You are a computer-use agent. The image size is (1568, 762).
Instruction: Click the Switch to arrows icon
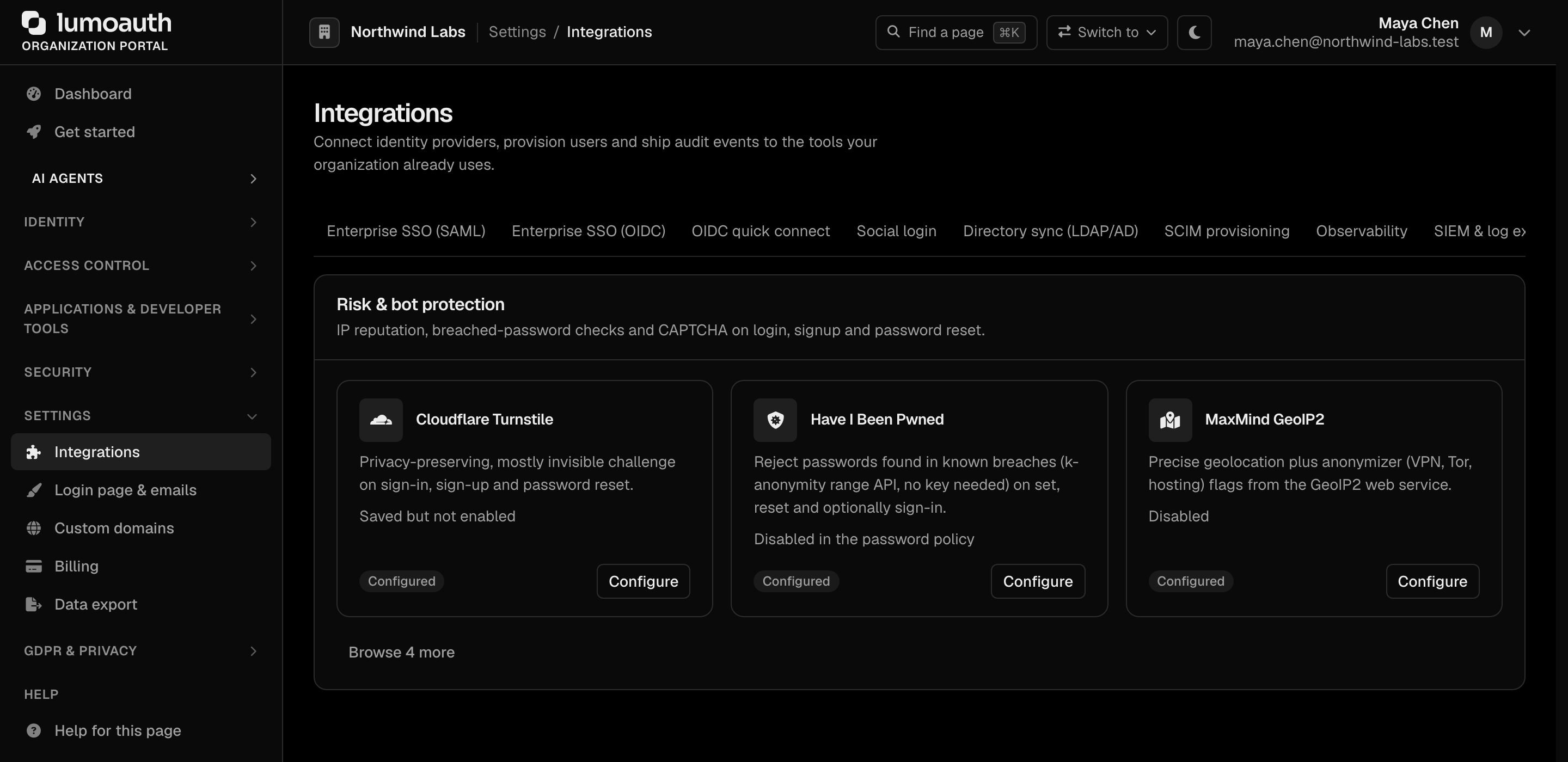1064,32
